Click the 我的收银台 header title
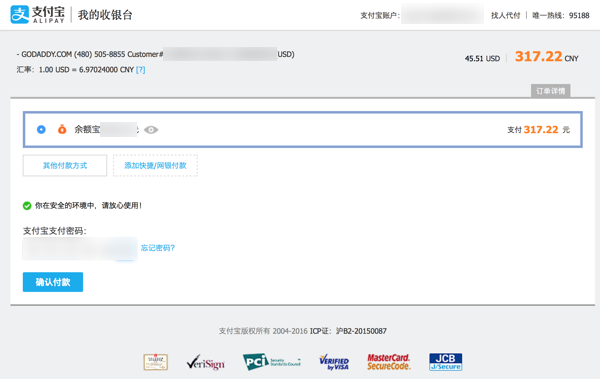Image resolution: width=600 pixels, height=379 pixels. click(x=105, y=15)
